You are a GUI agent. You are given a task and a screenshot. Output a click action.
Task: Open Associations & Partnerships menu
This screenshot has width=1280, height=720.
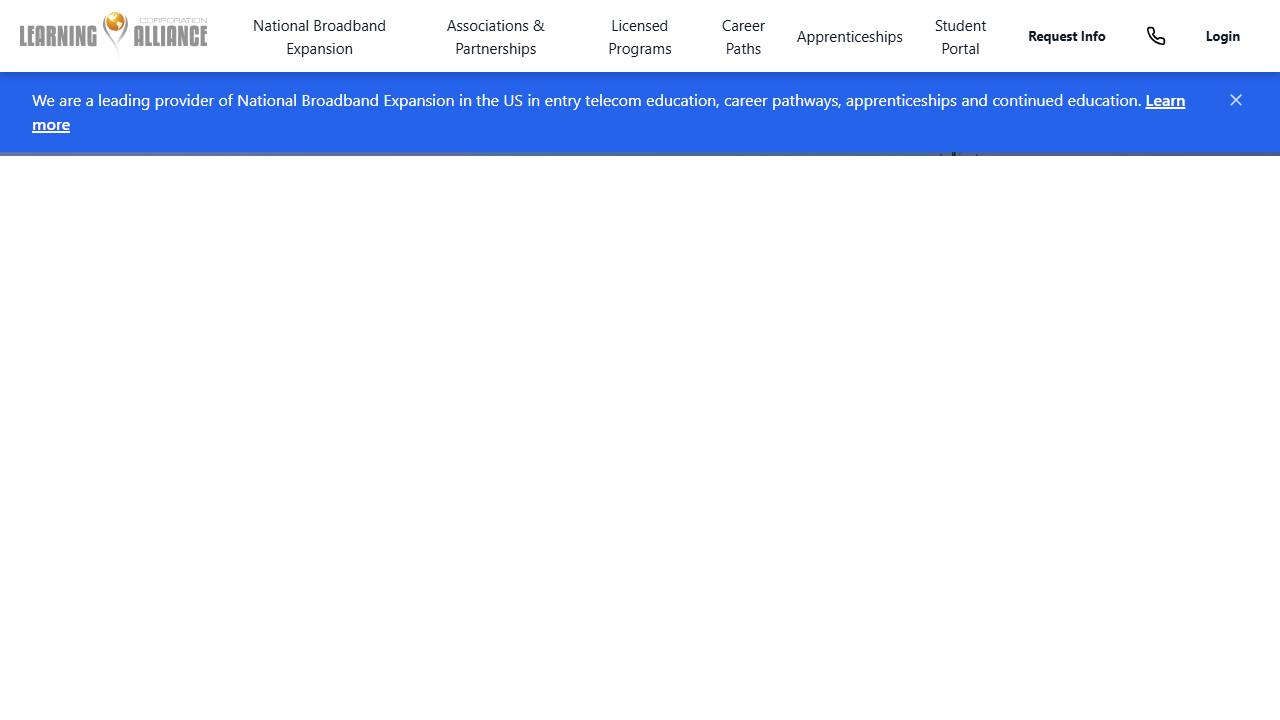click(x=495, y=37)
